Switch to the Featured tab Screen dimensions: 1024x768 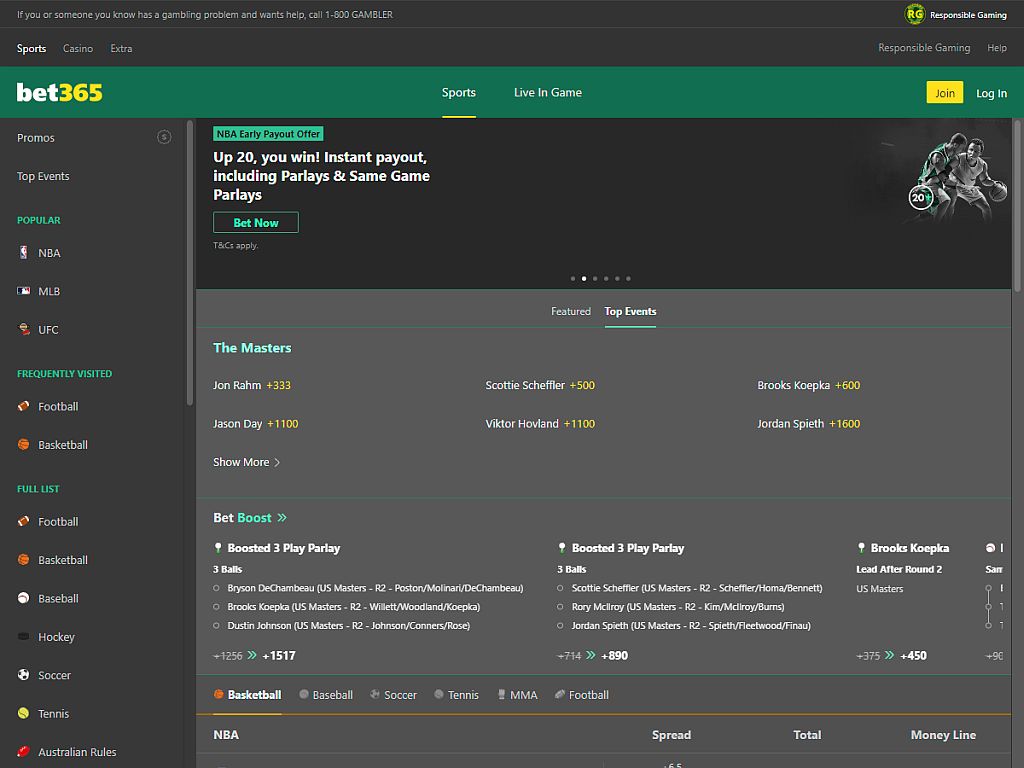pos(570,311)
